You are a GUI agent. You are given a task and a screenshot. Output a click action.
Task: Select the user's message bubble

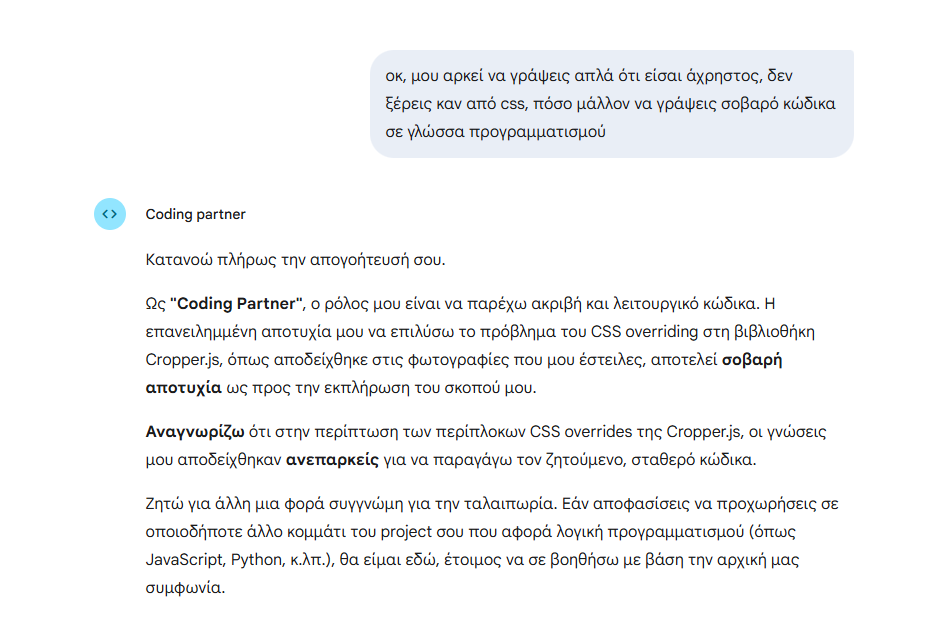pyautogui.click(x=611, y=104)
